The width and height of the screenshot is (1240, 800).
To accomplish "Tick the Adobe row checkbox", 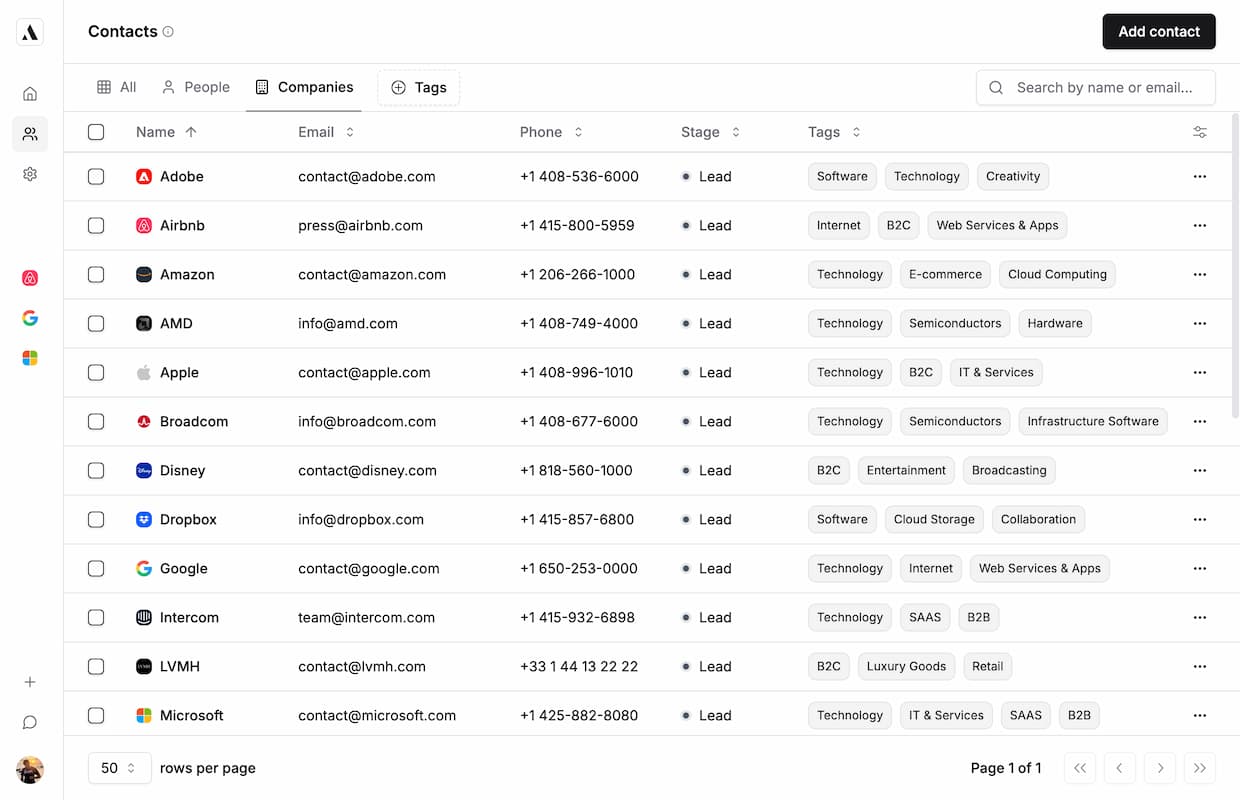I will 96,176.
